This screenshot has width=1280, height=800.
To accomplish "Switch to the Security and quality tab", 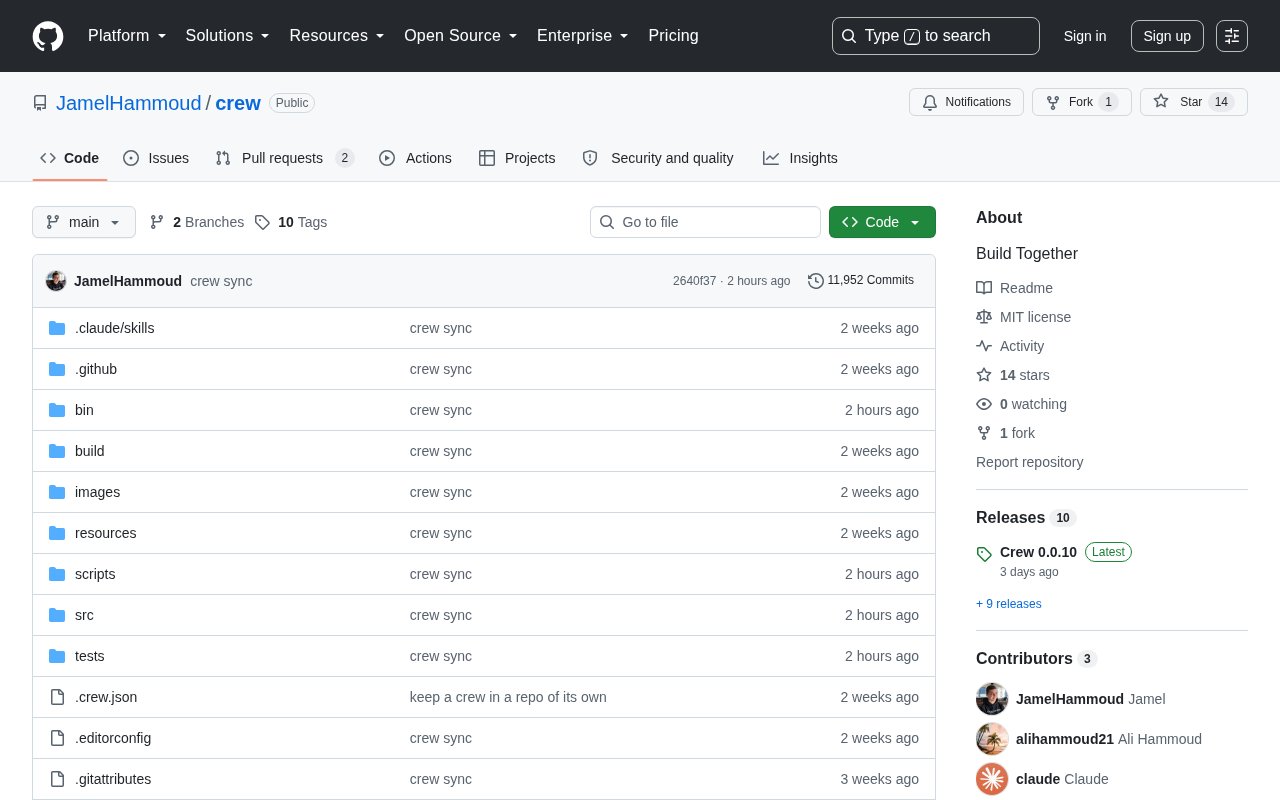I will [x=658, y=158].
